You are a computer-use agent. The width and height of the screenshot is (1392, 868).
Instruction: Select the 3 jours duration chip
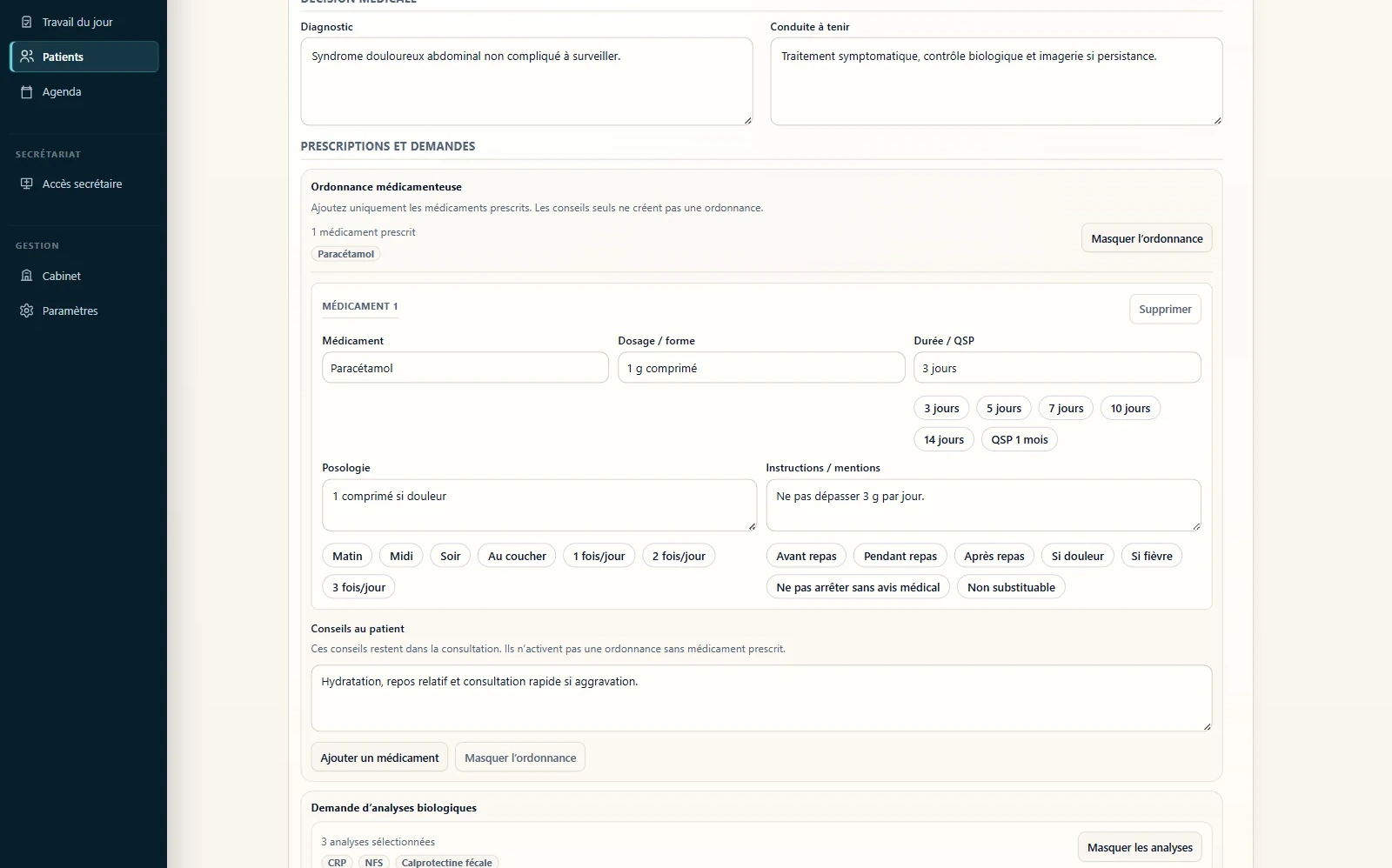(941, 408)
